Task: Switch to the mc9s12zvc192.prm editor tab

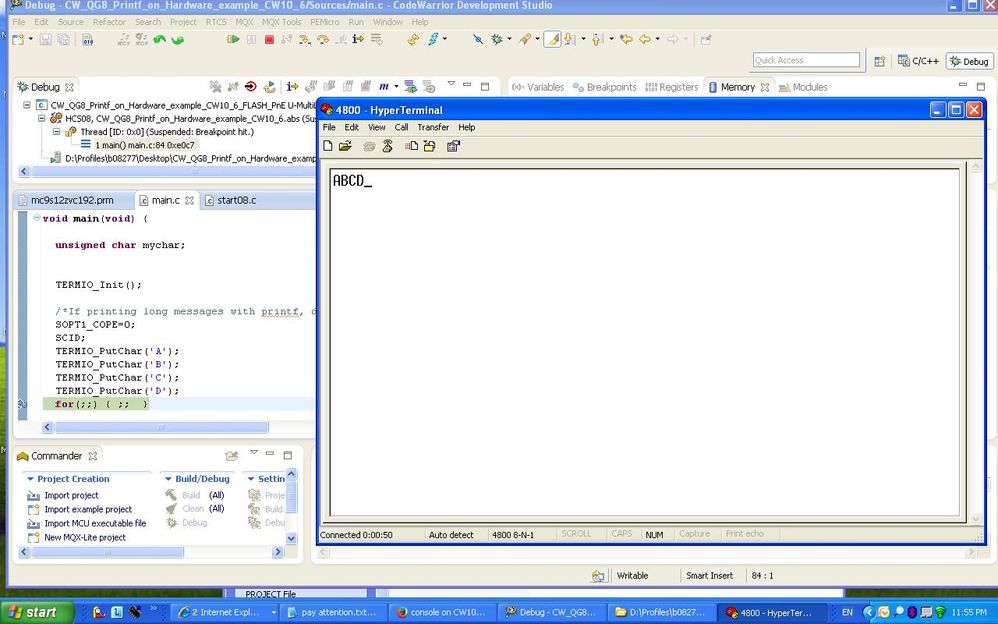Action: tap(72, 200)
